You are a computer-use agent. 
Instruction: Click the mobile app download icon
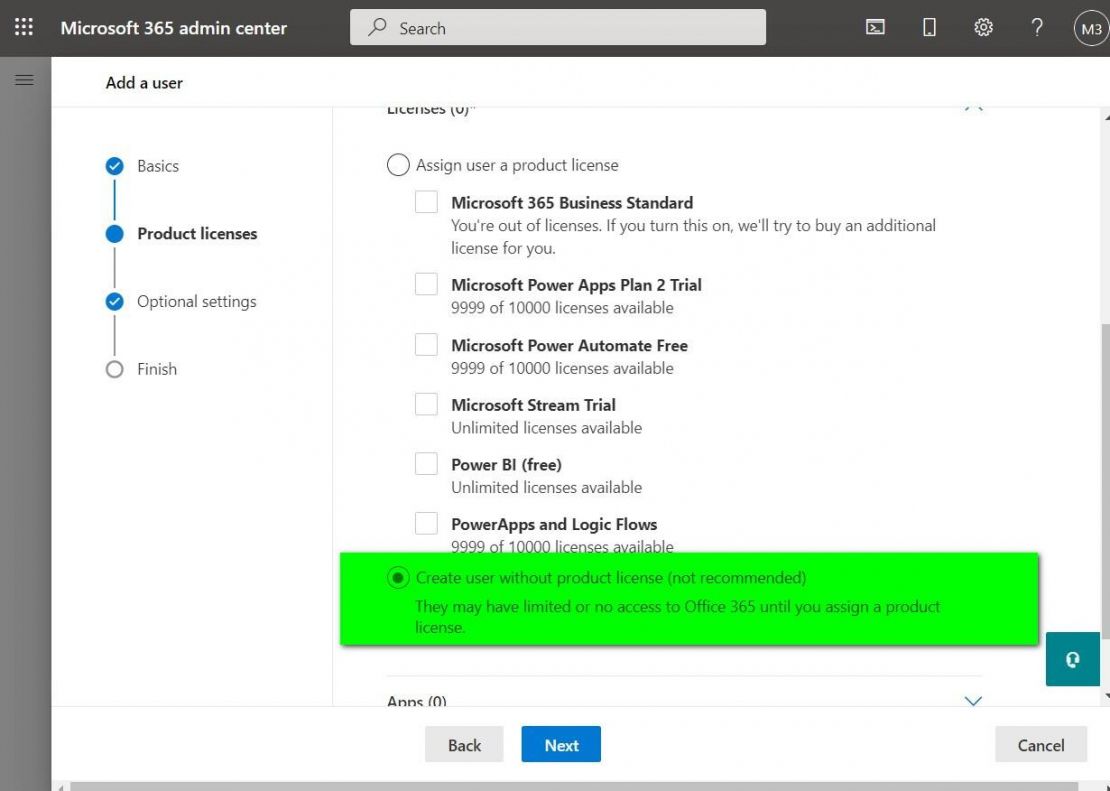929,28
